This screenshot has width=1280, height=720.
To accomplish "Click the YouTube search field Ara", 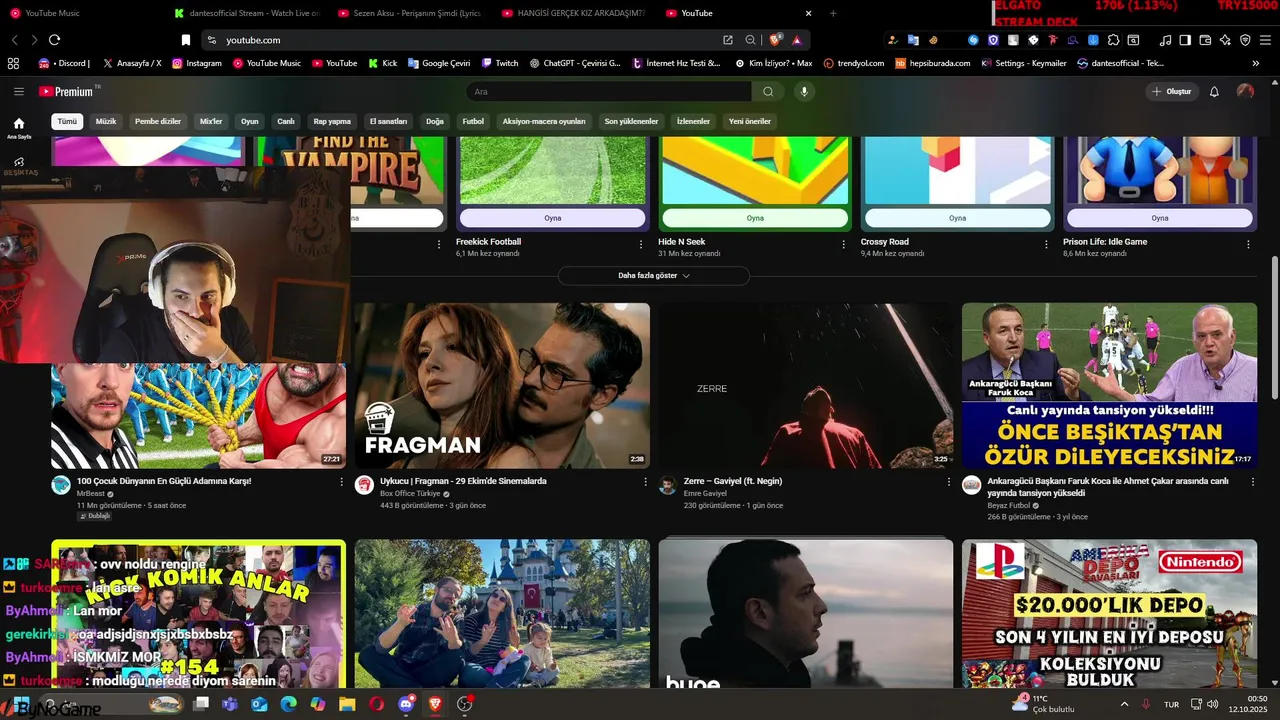I will (x=609, y=91).
